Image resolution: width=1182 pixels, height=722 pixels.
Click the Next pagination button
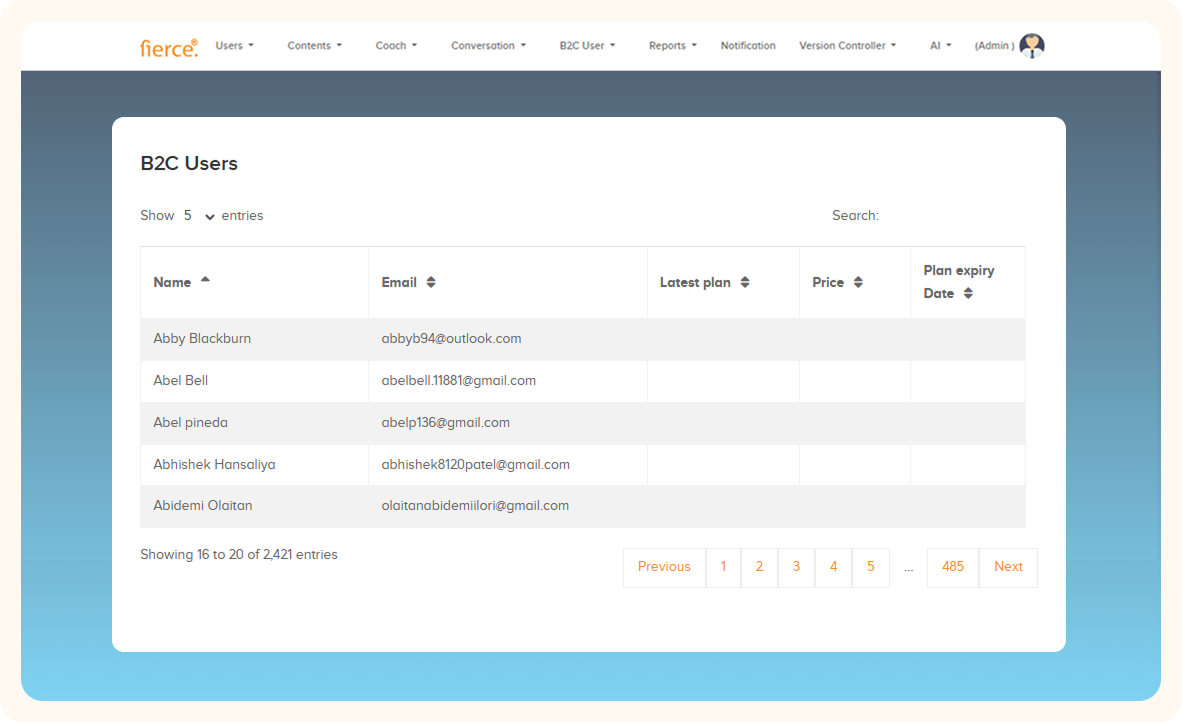1008,567
